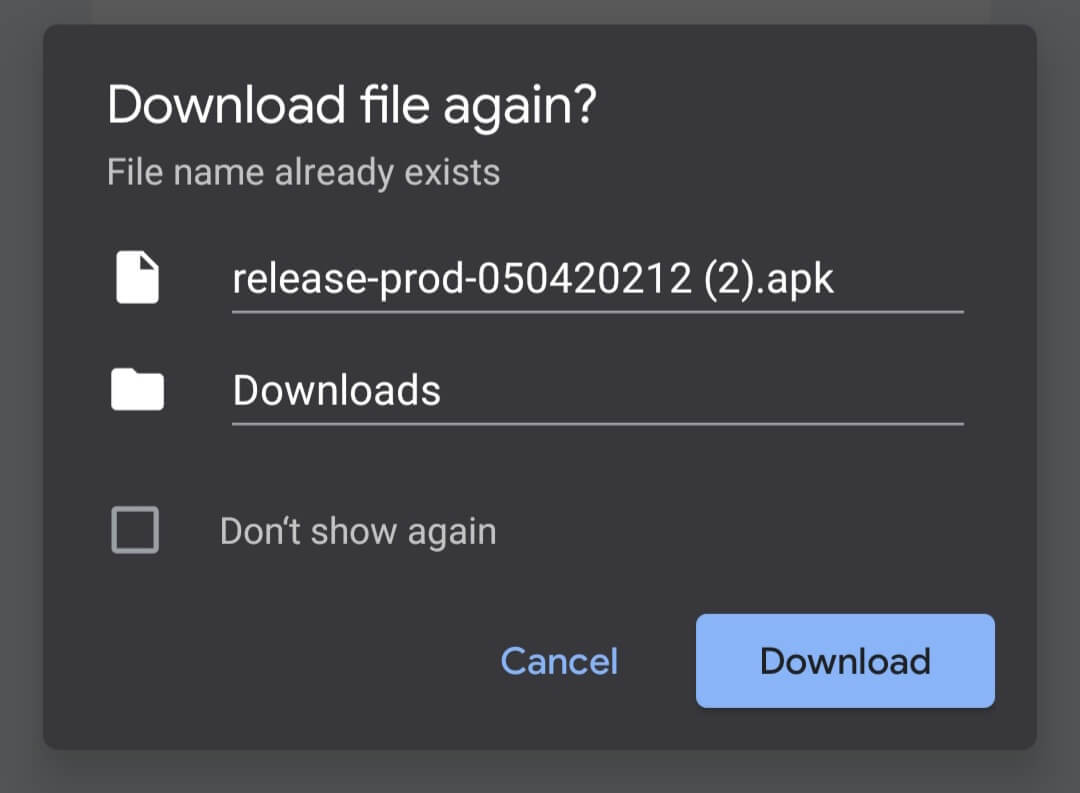This screenshot has width=1080, height=793.
Task: Click empty space after the .apk text
Action: click(900, 280)
